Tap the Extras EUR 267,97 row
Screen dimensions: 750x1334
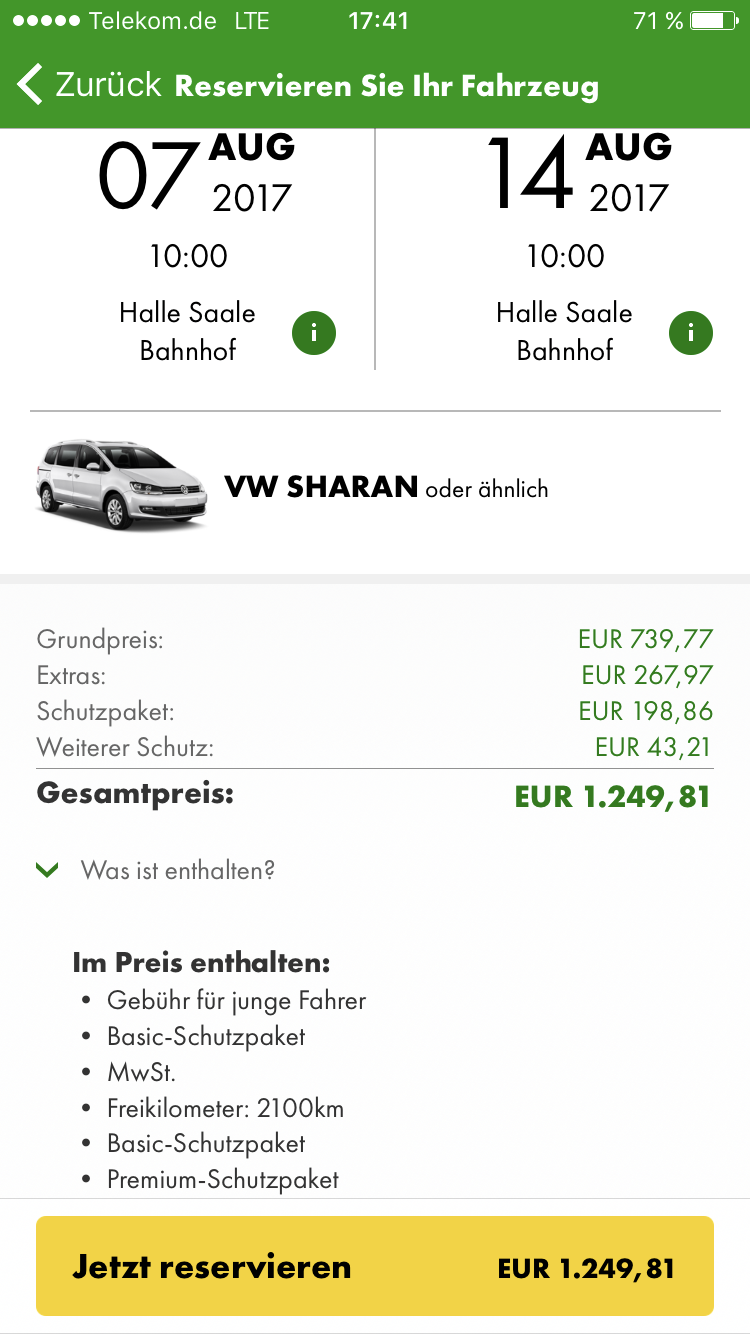pyautogui.click(x=375, y=675)
